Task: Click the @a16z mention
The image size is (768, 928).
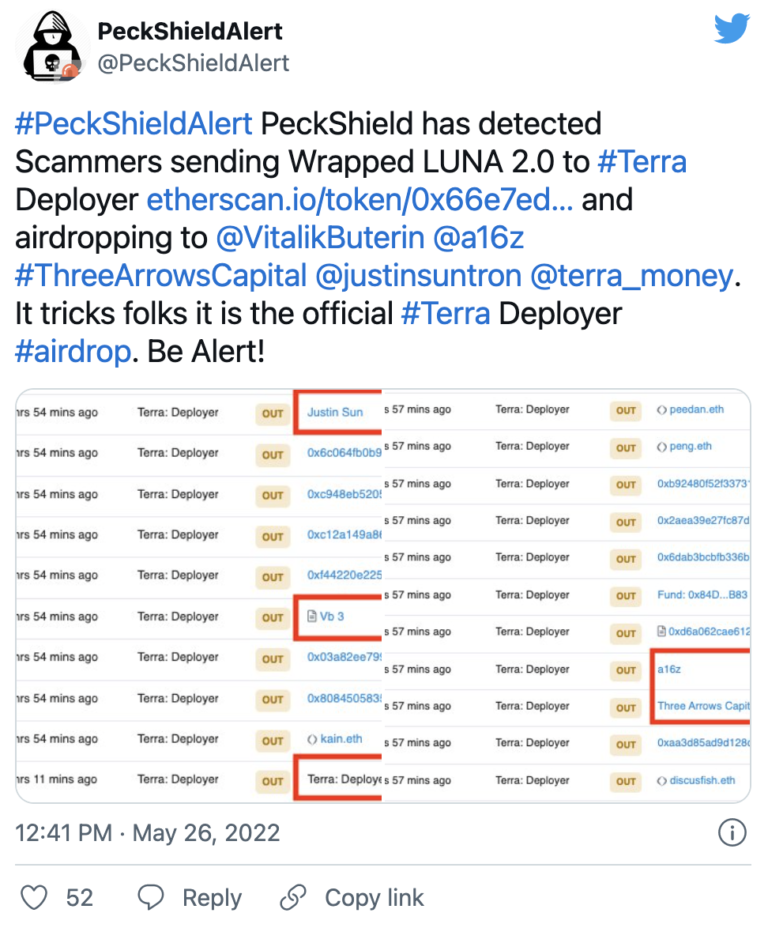Action: coord(479,237)
